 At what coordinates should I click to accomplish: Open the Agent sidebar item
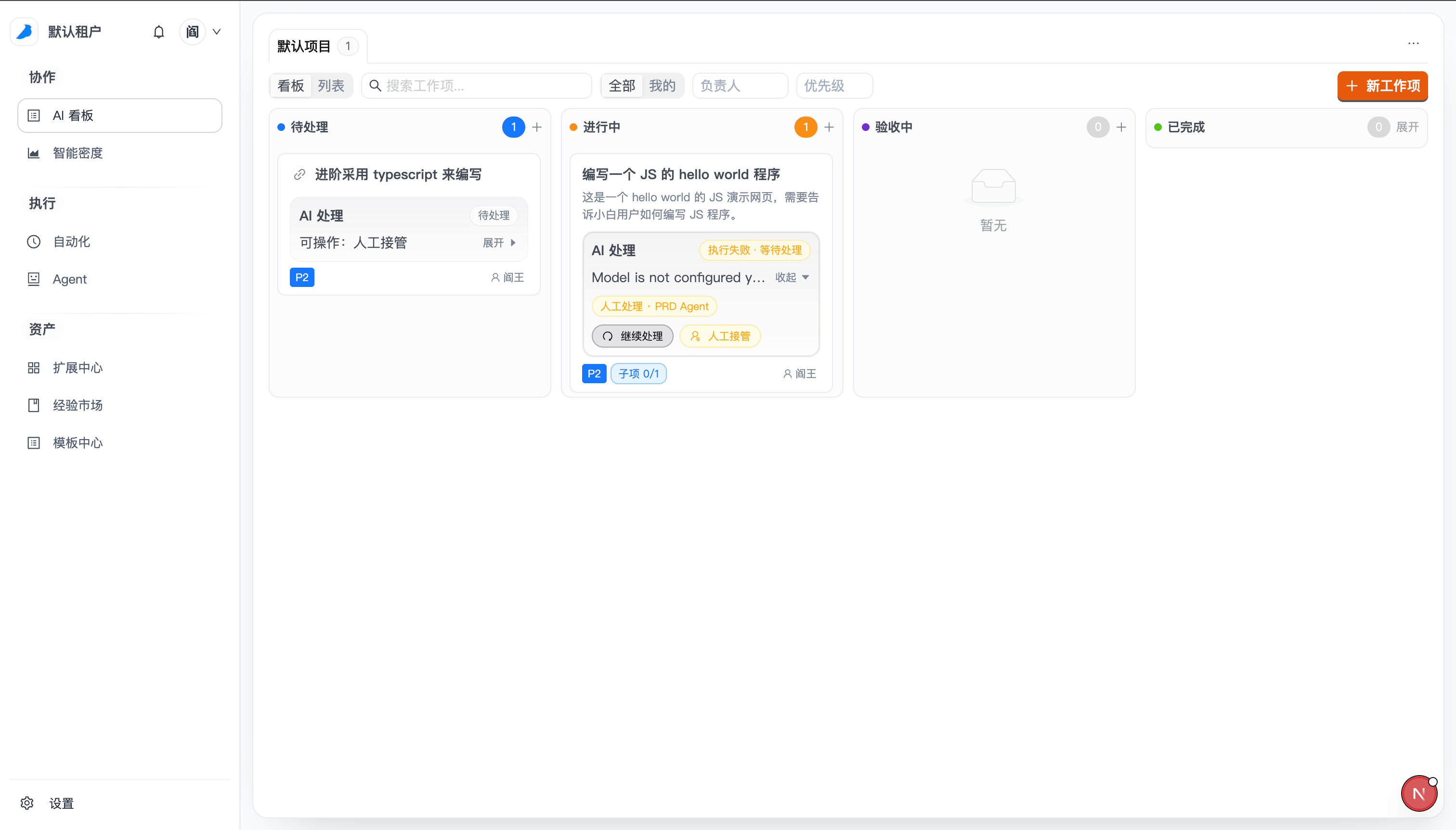coord(69,279)
